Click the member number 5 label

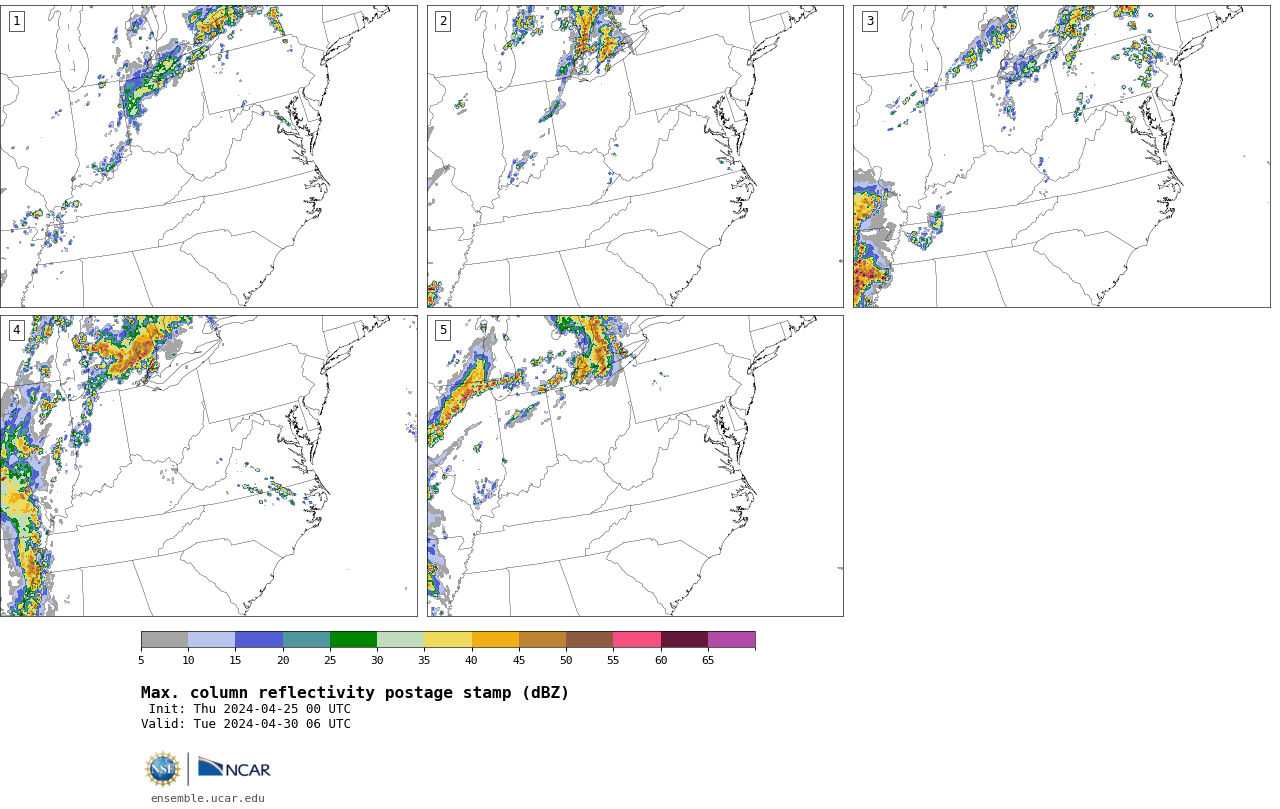click(443, 330)
